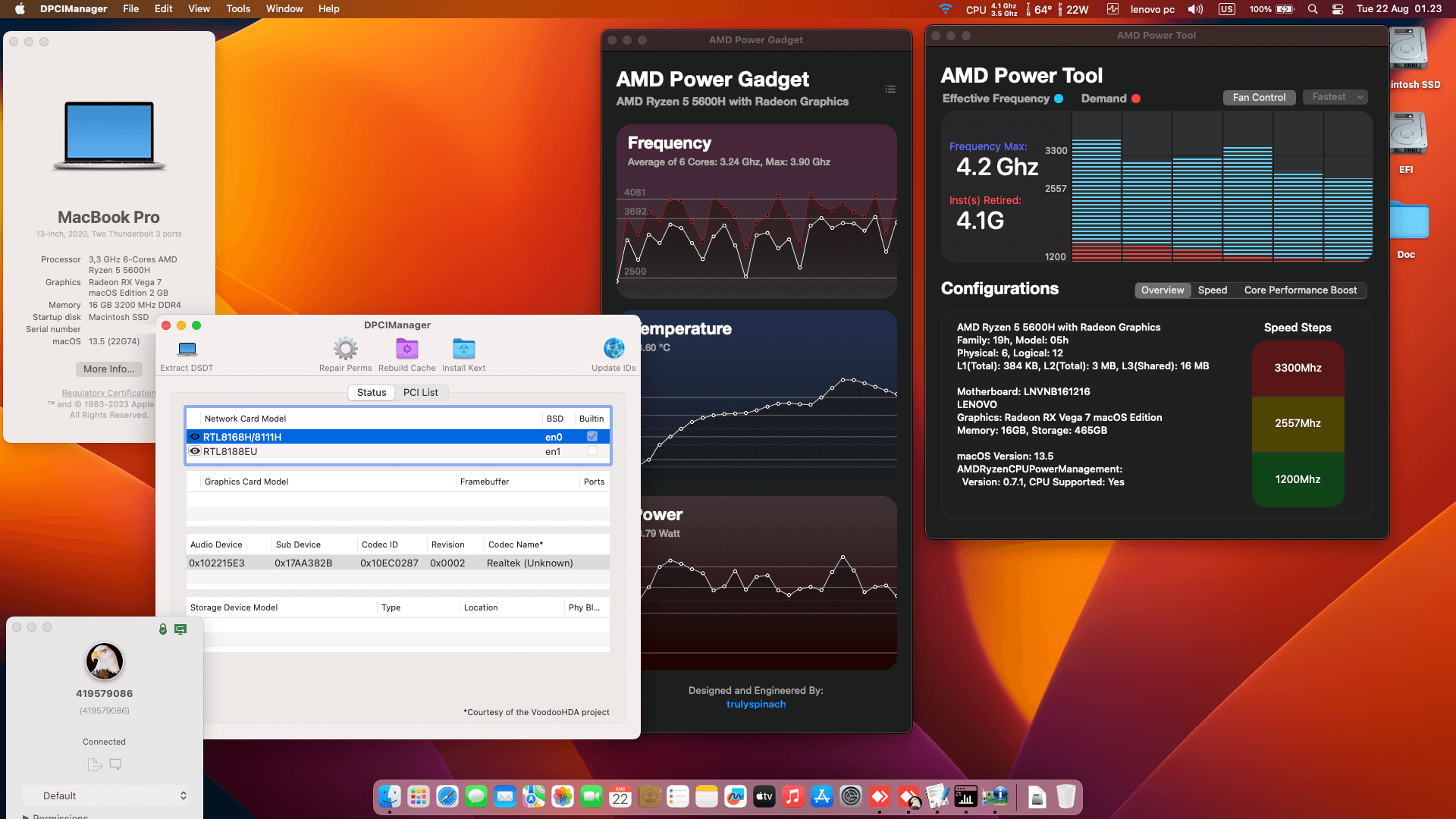Select Speed configuration tab
The height and width of the screenshot is (819, 1456).
(x=1213, y=290)
